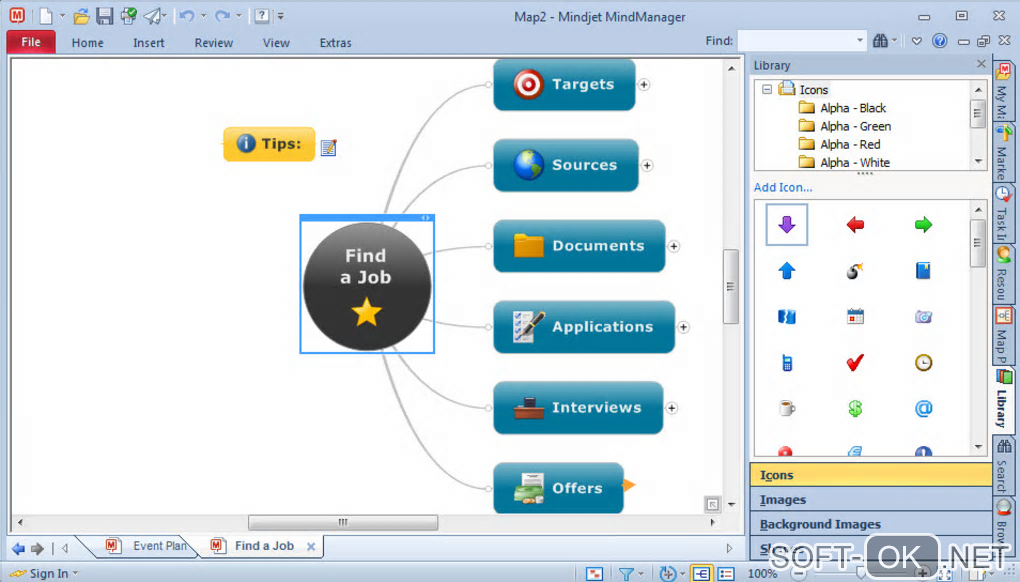Select the bomb icon in the Library
Viewport: 1020px width, 582px height.
coord(855,271)
